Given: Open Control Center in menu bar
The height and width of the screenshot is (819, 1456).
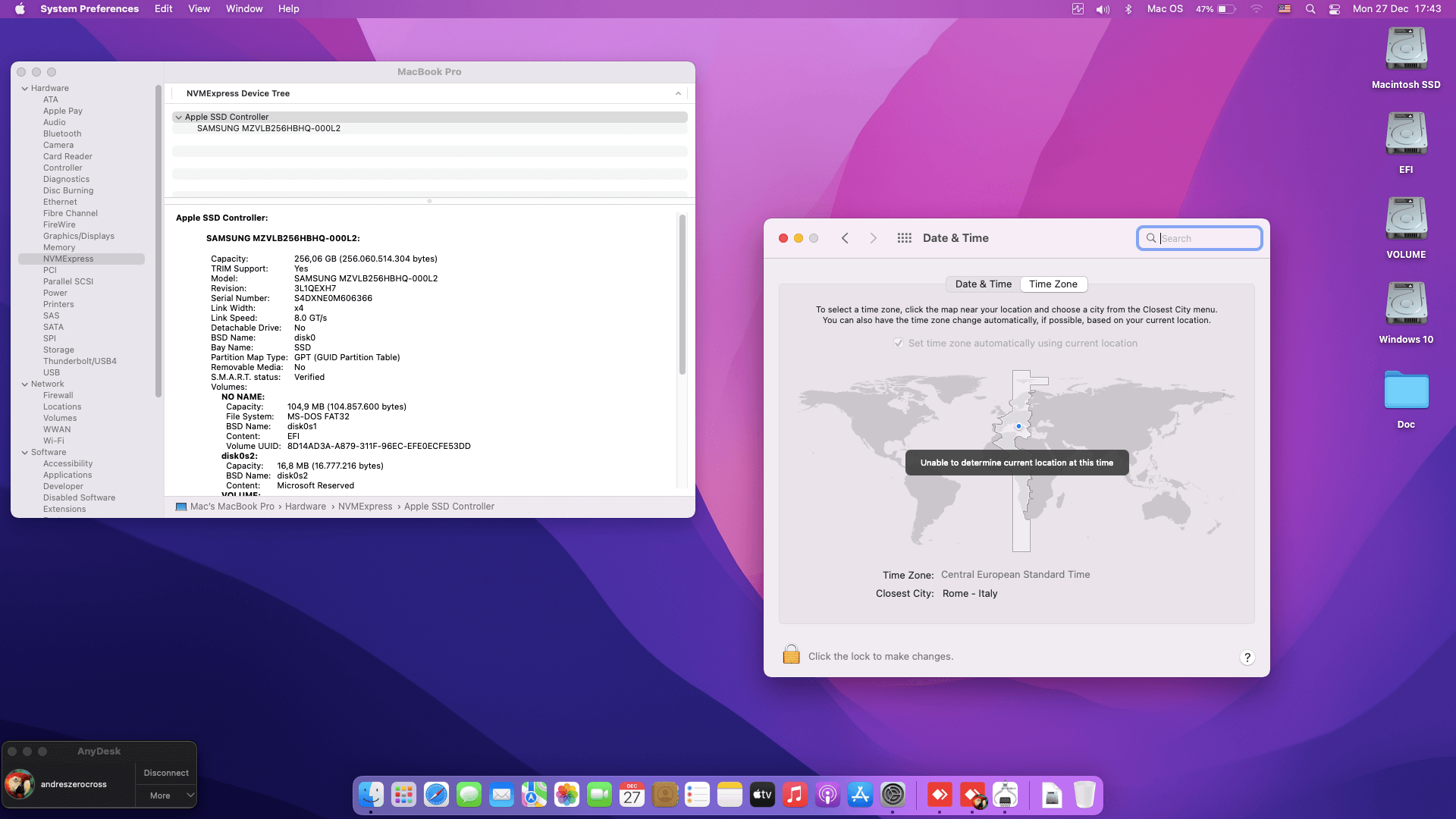Looking at the screenshot, I should [x=1335, y=9].
